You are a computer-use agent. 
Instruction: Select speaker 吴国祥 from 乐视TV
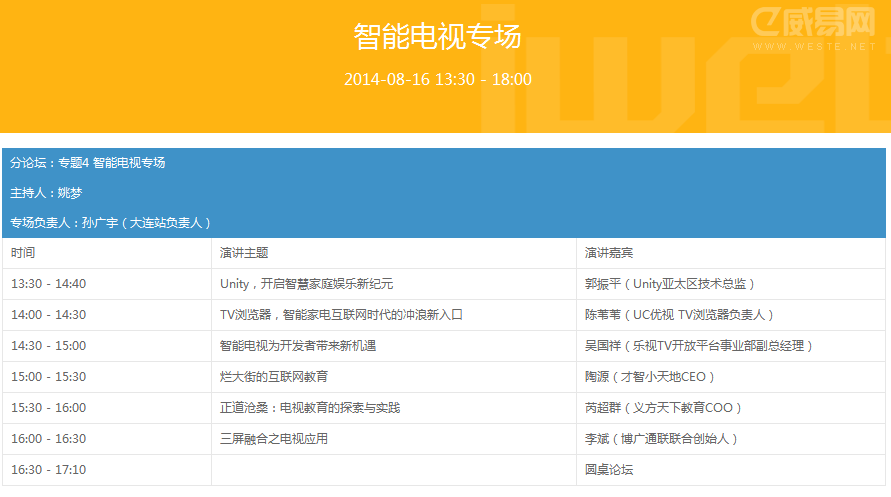[x=699, y=346]
